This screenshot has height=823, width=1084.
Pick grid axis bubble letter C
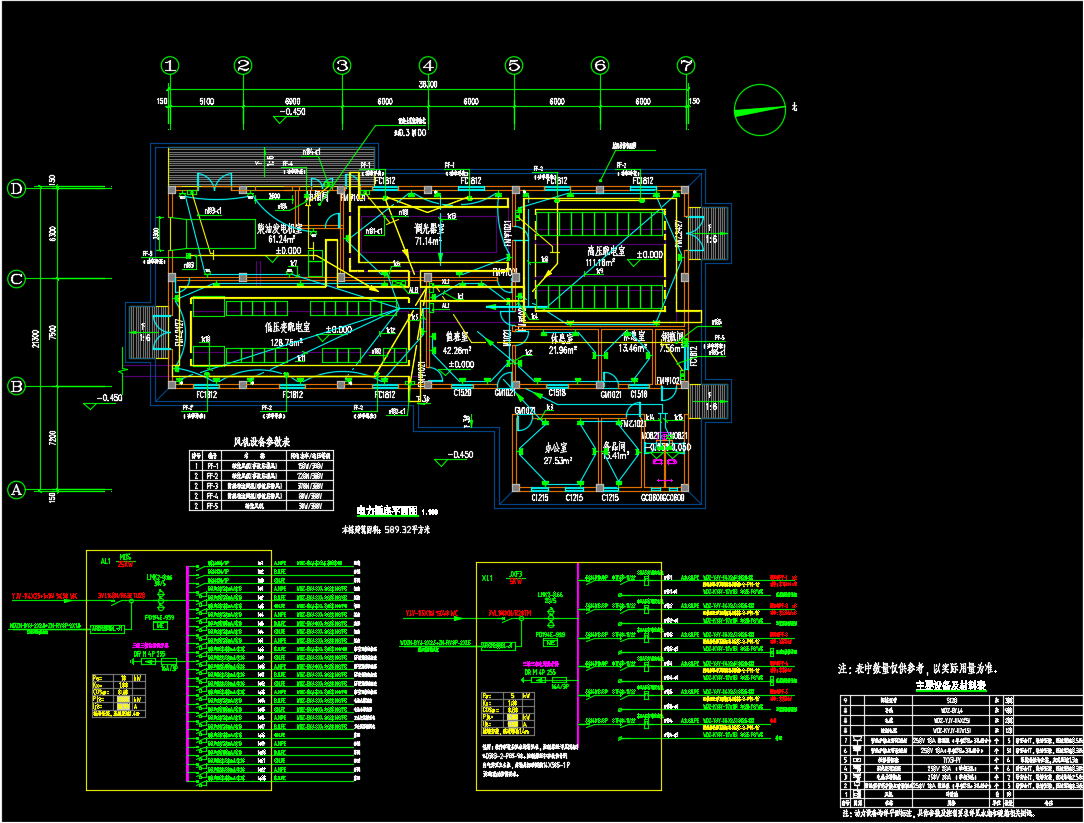click(x=16, y=279)
